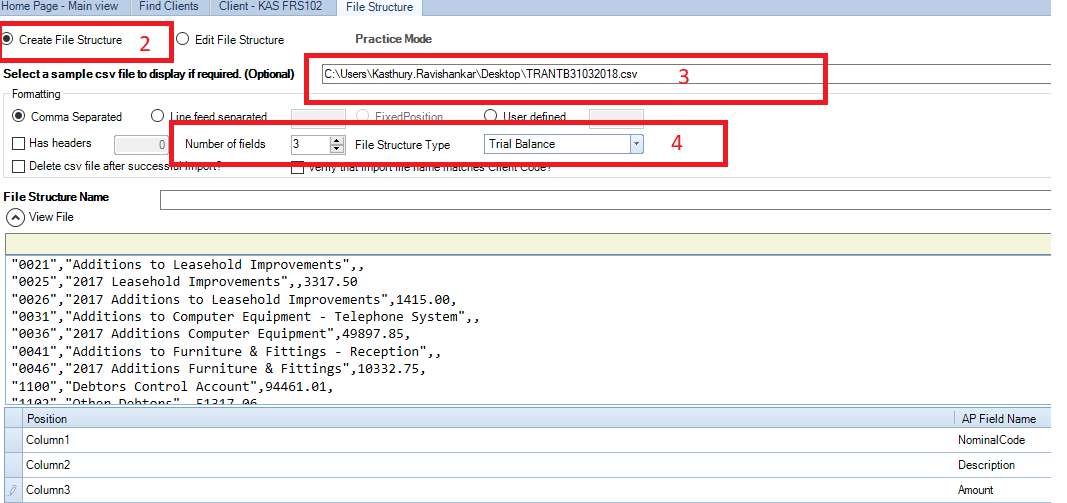Click the File Structure Name field
This screenshot has height=503, width=1067.
point(606,200)
